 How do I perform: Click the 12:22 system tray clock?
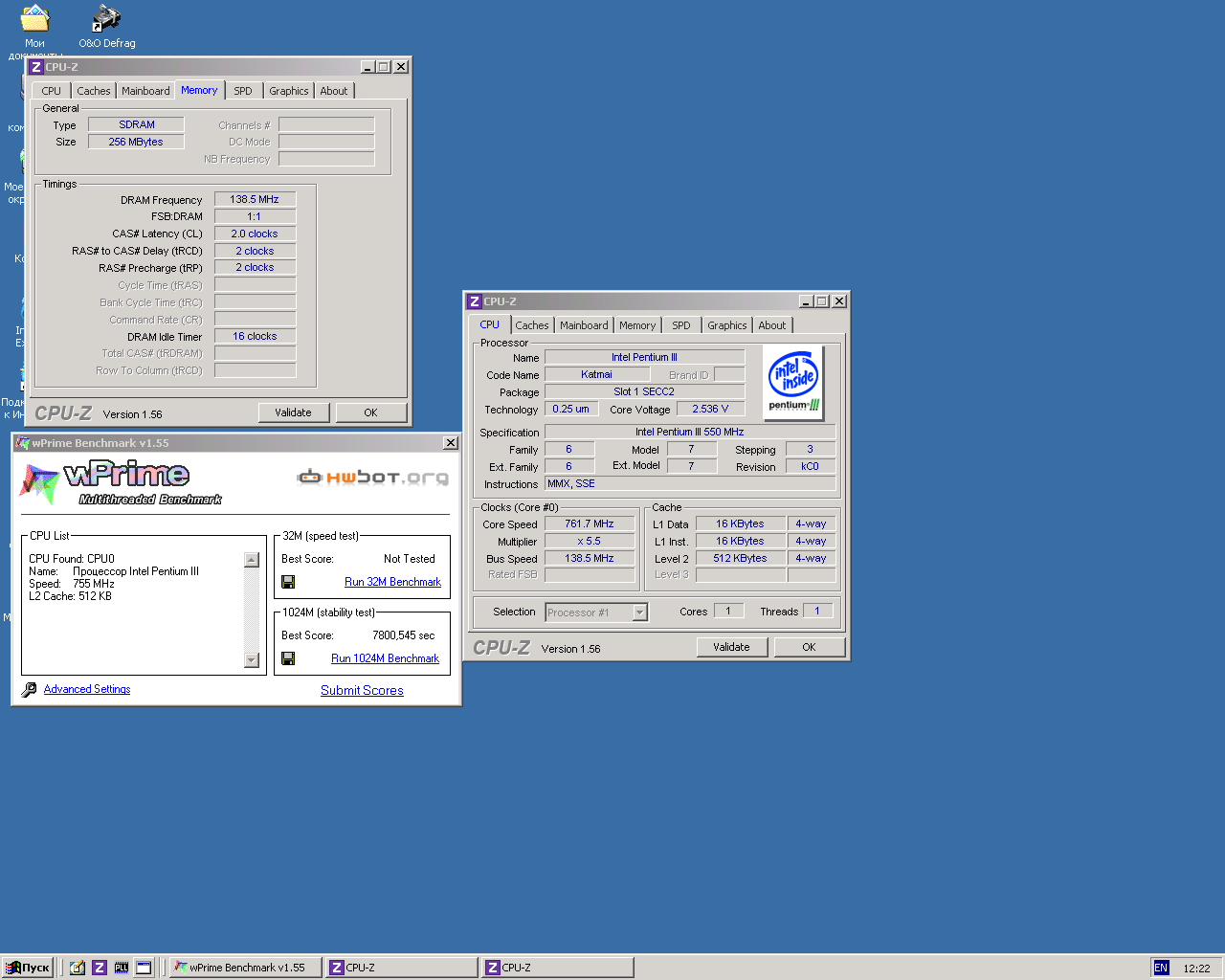coord(1196,969)
